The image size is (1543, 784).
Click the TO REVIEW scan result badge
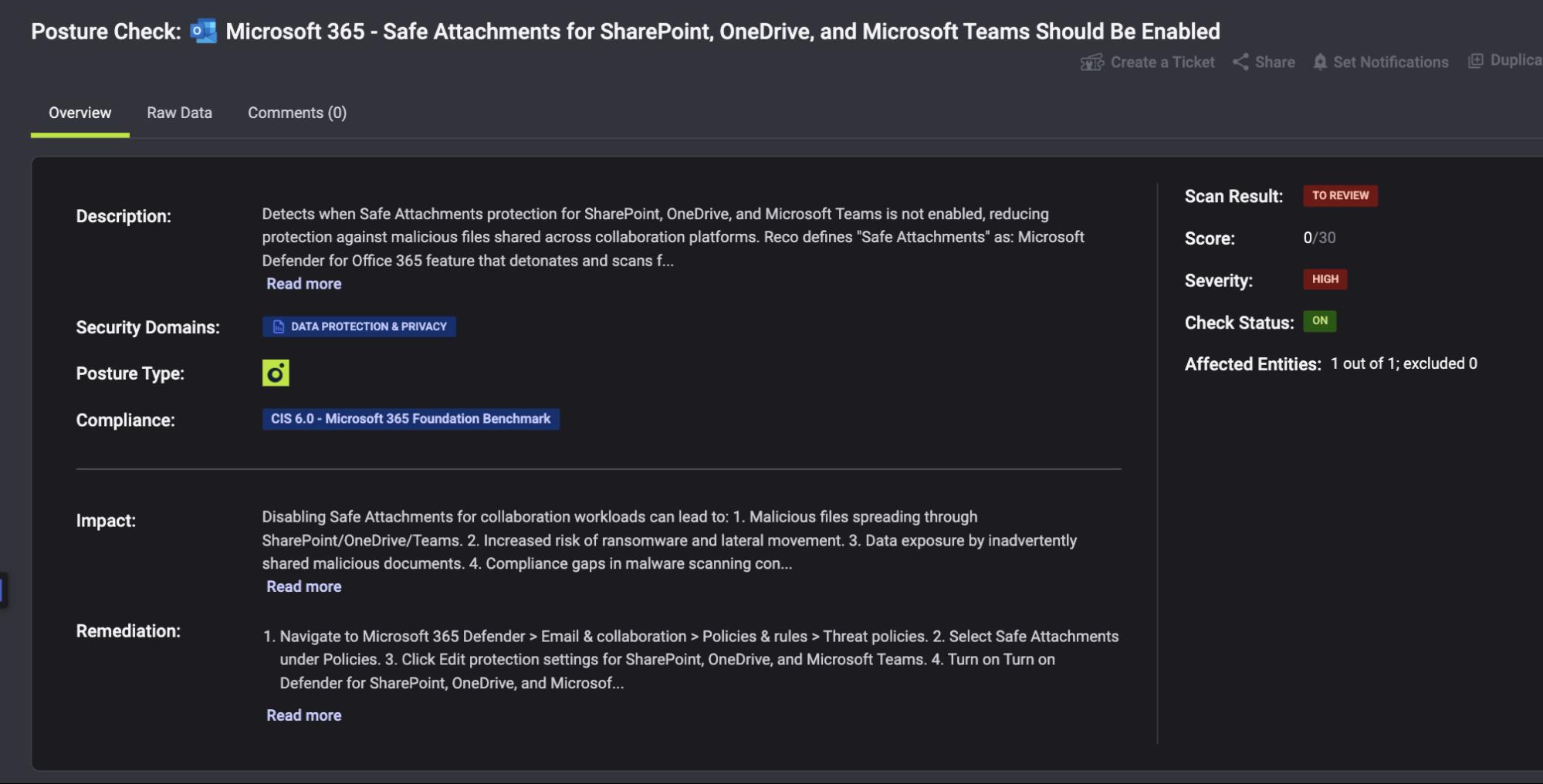pos(1340,195)
